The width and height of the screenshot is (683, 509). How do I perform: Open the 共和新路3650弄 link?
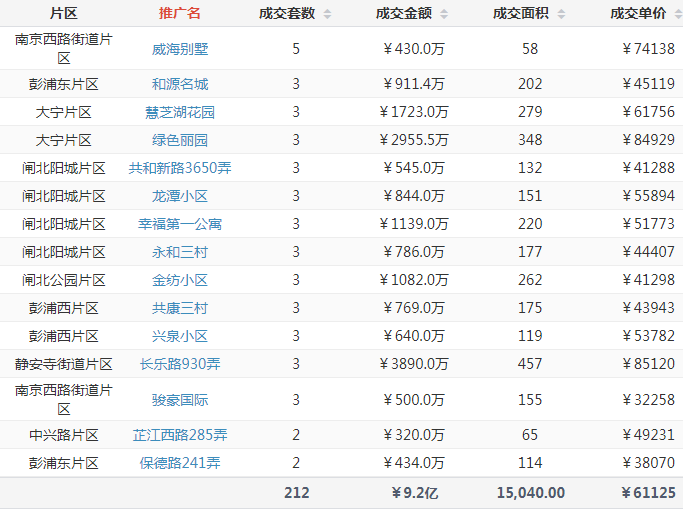(x=180, y=168)
